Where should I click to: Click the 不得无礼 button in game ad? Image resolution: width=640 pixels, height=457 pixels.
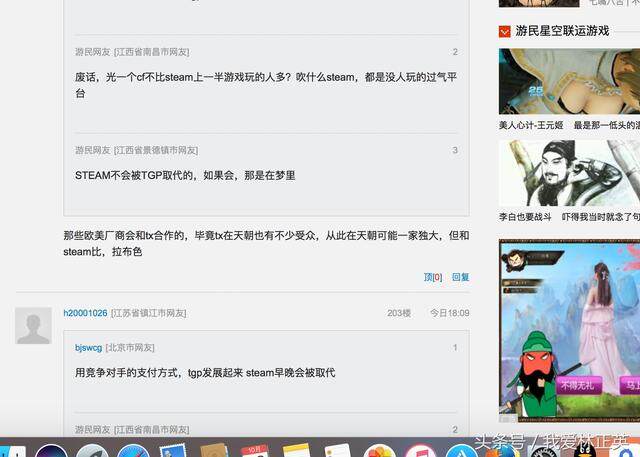579,385
